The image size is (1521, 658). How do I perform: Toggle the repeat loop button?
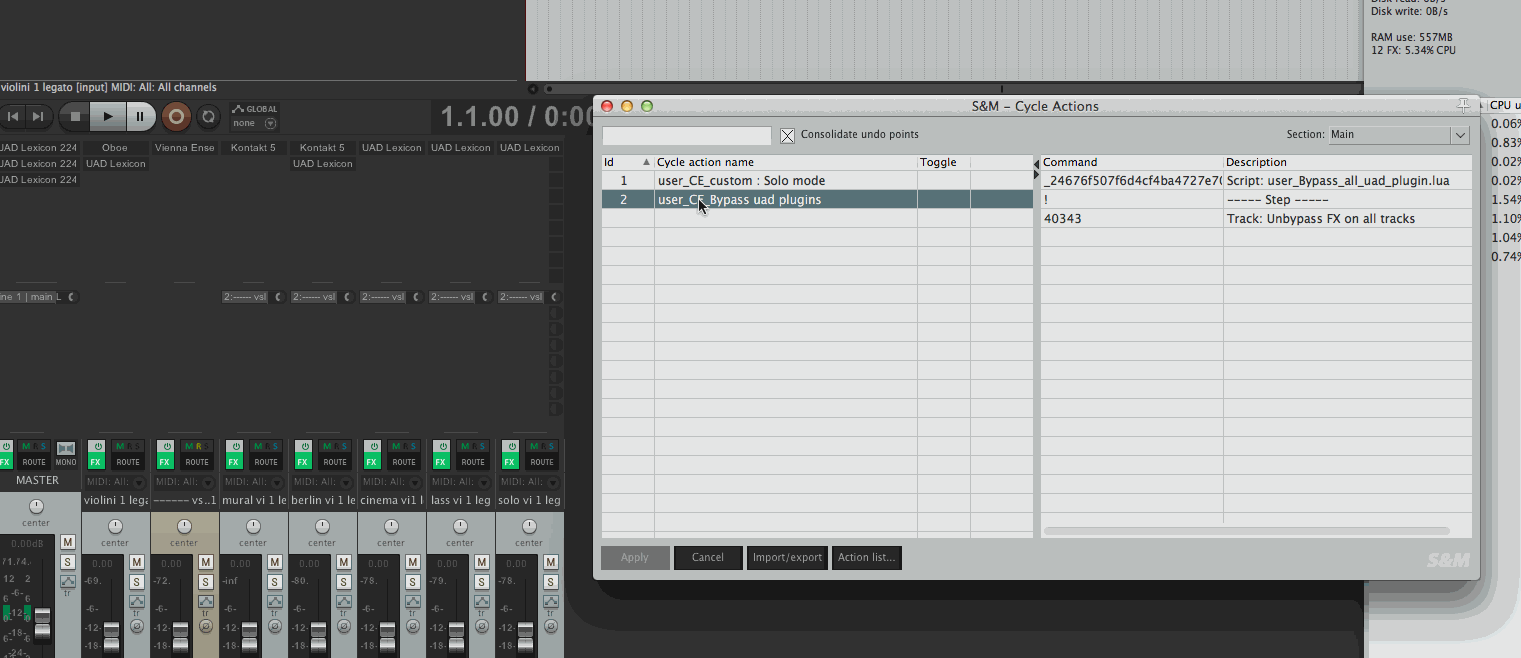click(x=208, y=116)
